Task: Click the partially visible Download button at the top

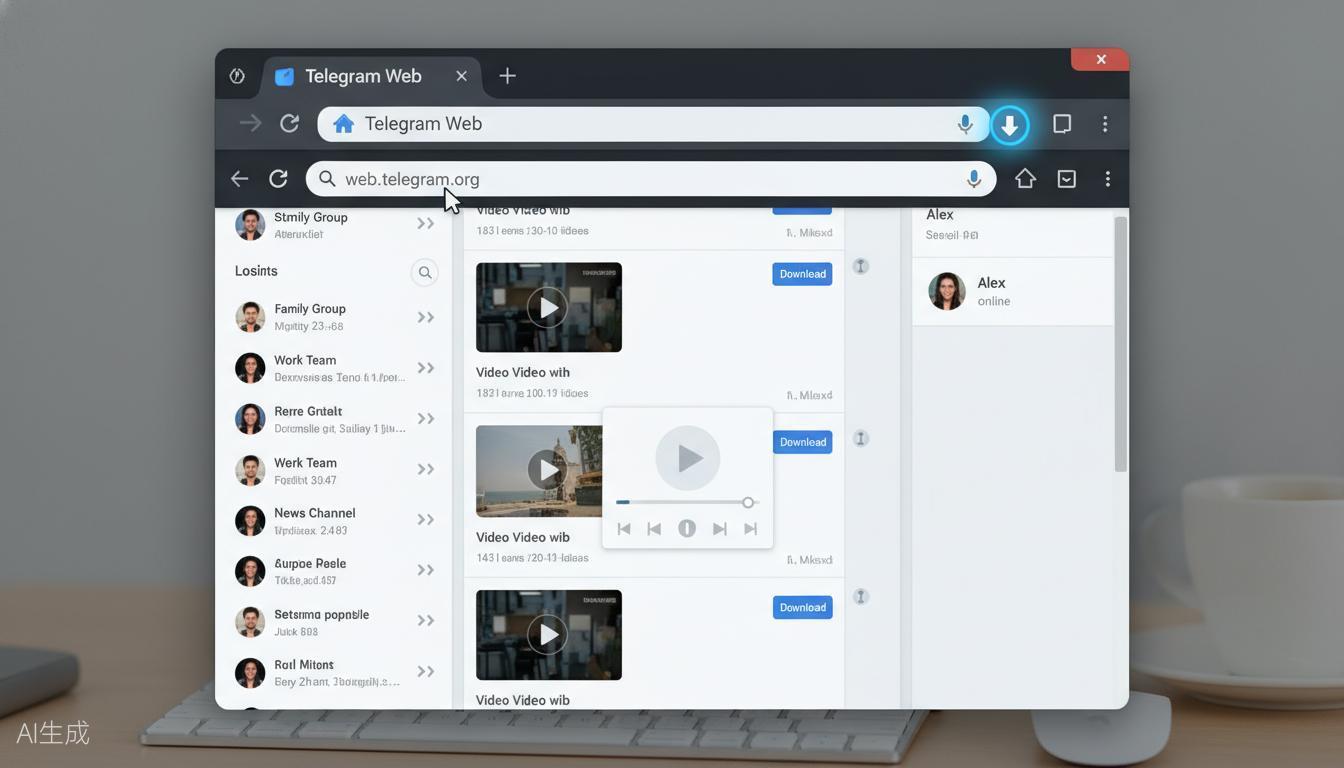Action: click(802, 211)
